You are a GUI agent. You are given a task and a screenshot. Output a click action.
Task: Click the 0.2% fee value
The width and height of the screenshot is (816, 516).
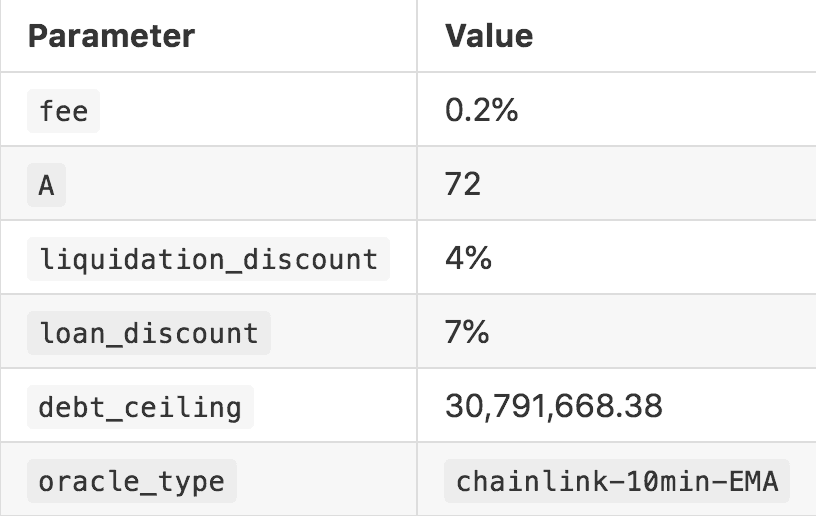coord(481,110)
